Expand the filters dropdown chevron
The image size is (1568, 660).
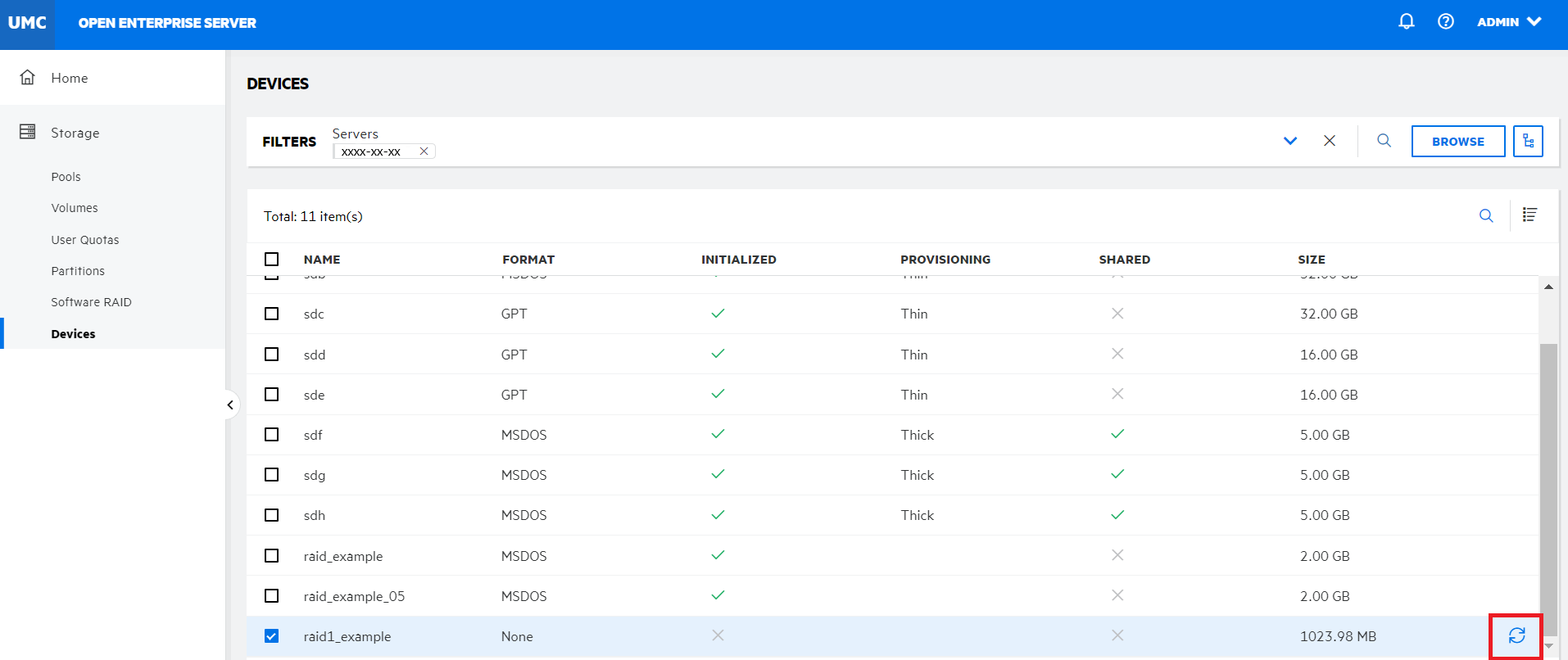click(1290, 141)
